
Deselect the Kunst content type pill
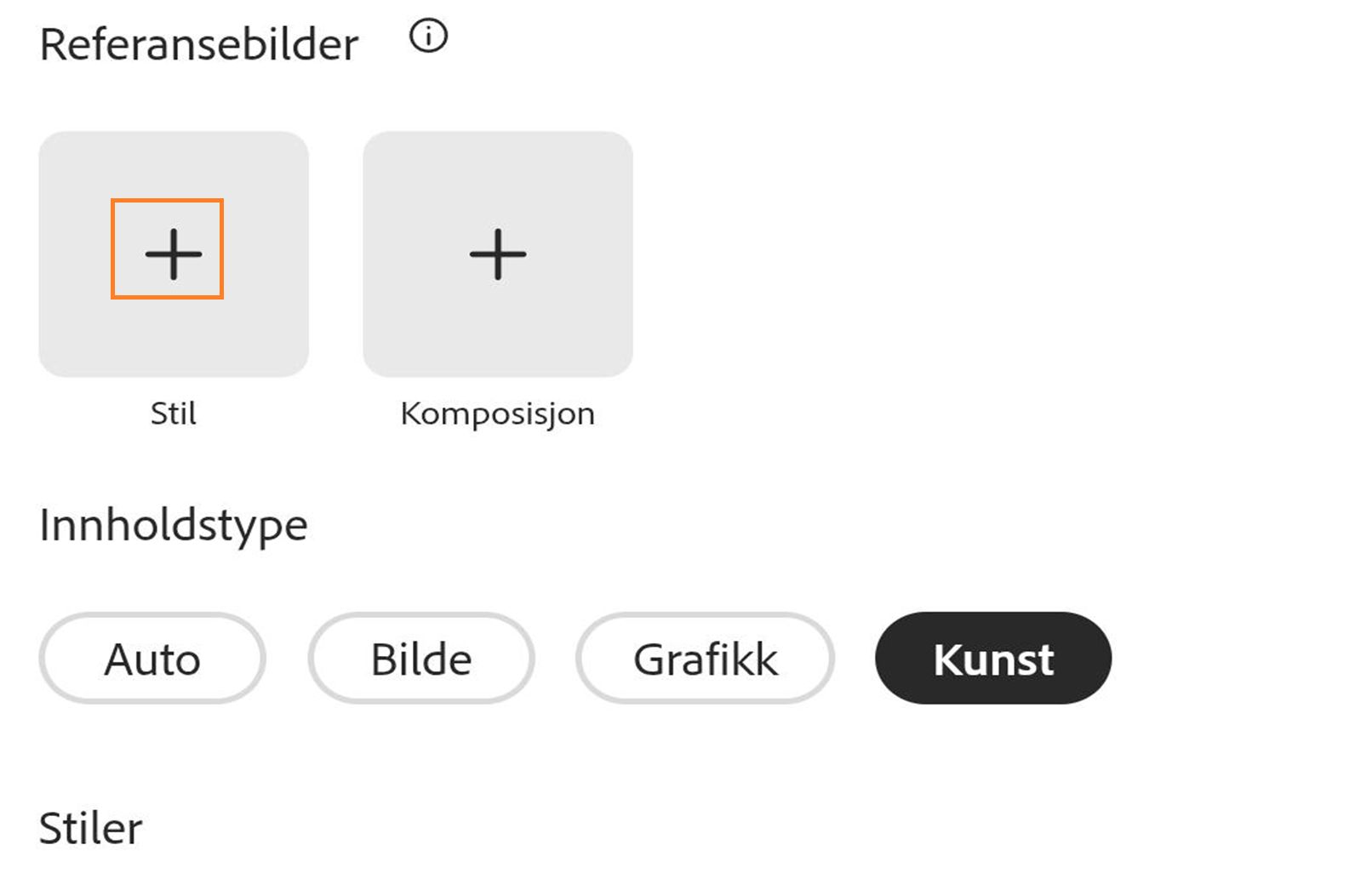pyautogui.click(x=992, y=658)
